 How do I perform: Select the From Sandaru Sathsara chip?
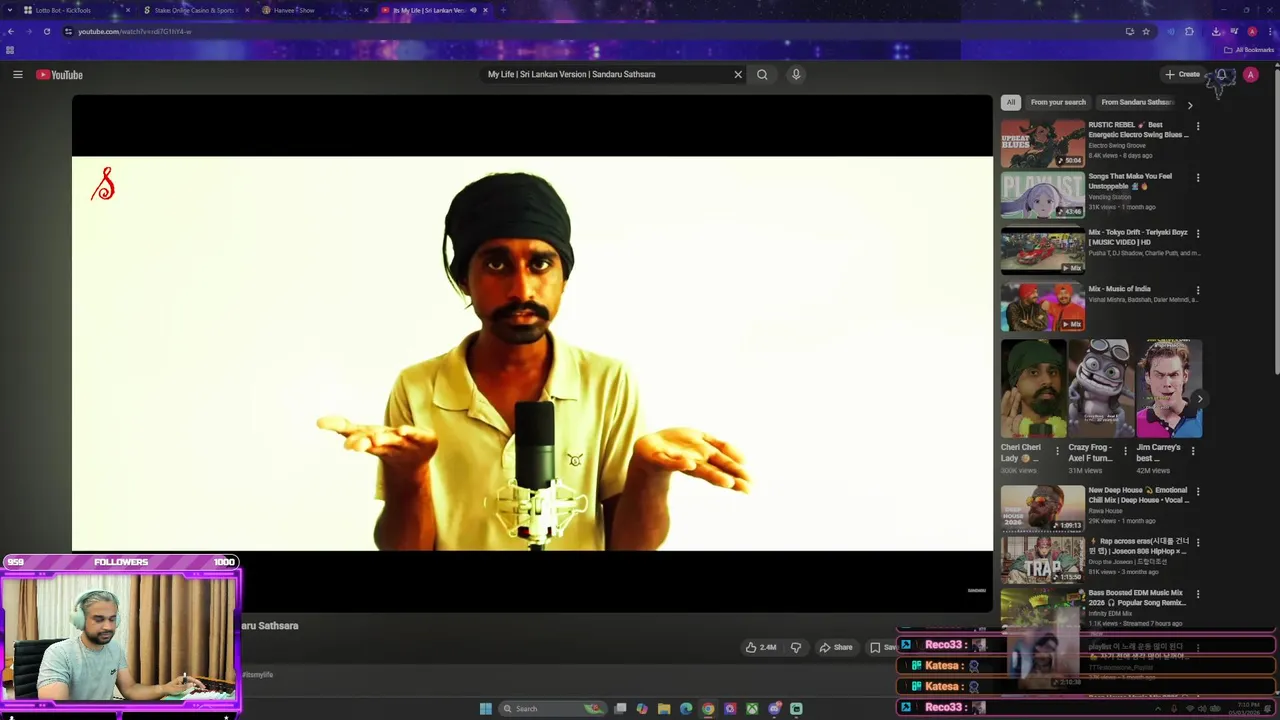[x=1137, y=102]
